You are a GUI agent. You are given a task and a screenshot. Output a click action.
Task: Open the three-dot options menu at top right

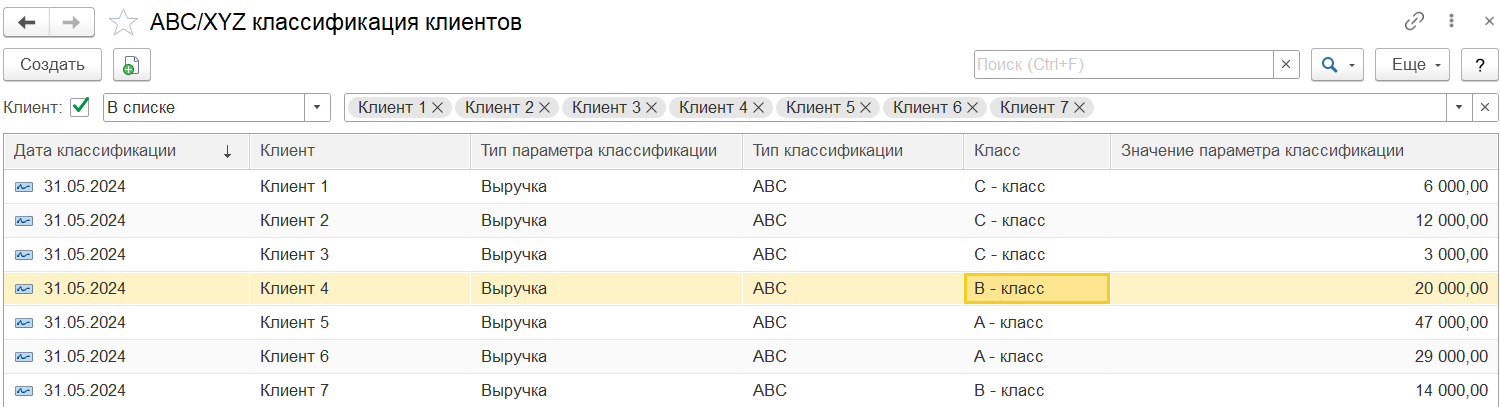(x=1450, y=21)
